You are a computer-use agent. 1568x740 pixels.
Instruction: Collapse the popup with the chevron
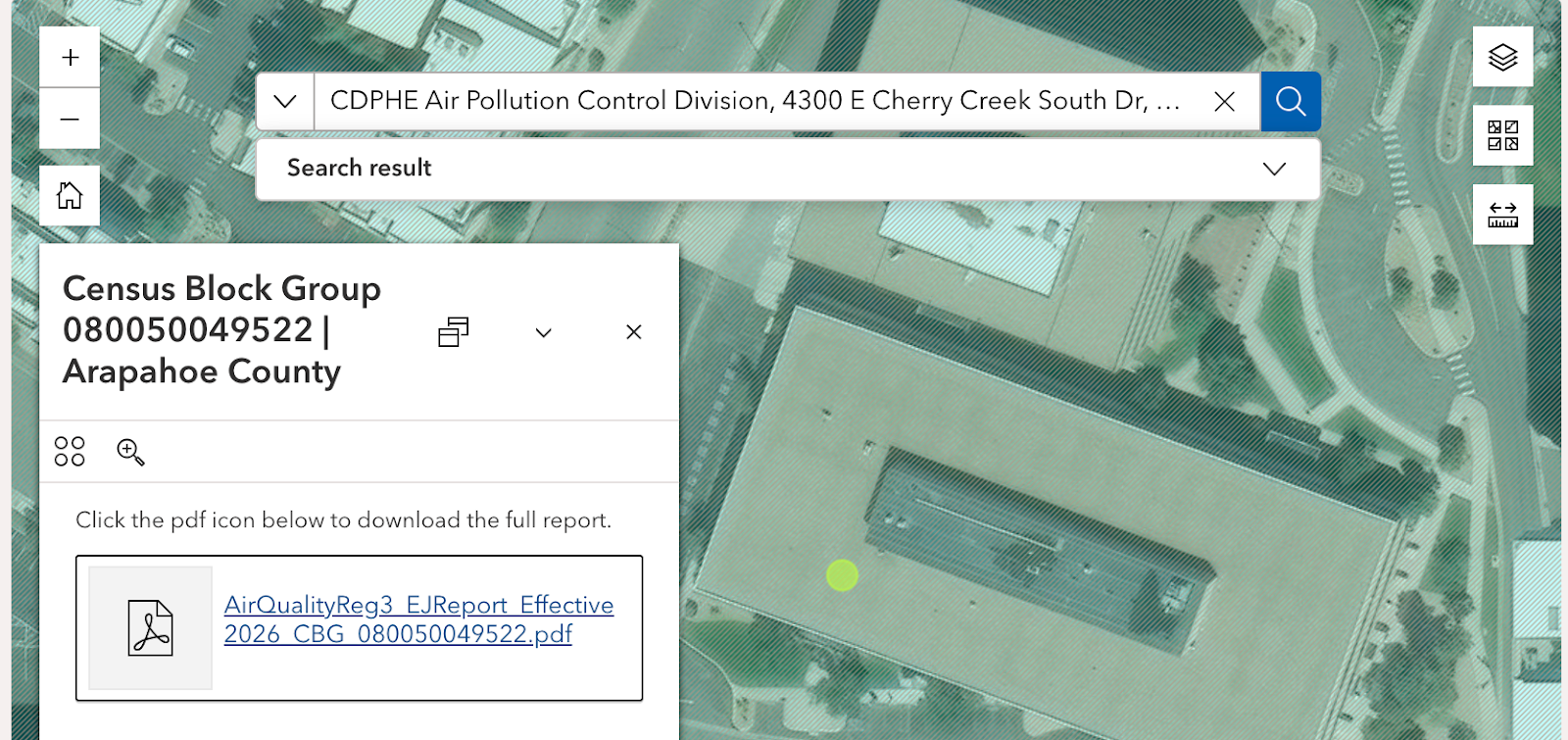click(x=544, y=332)
